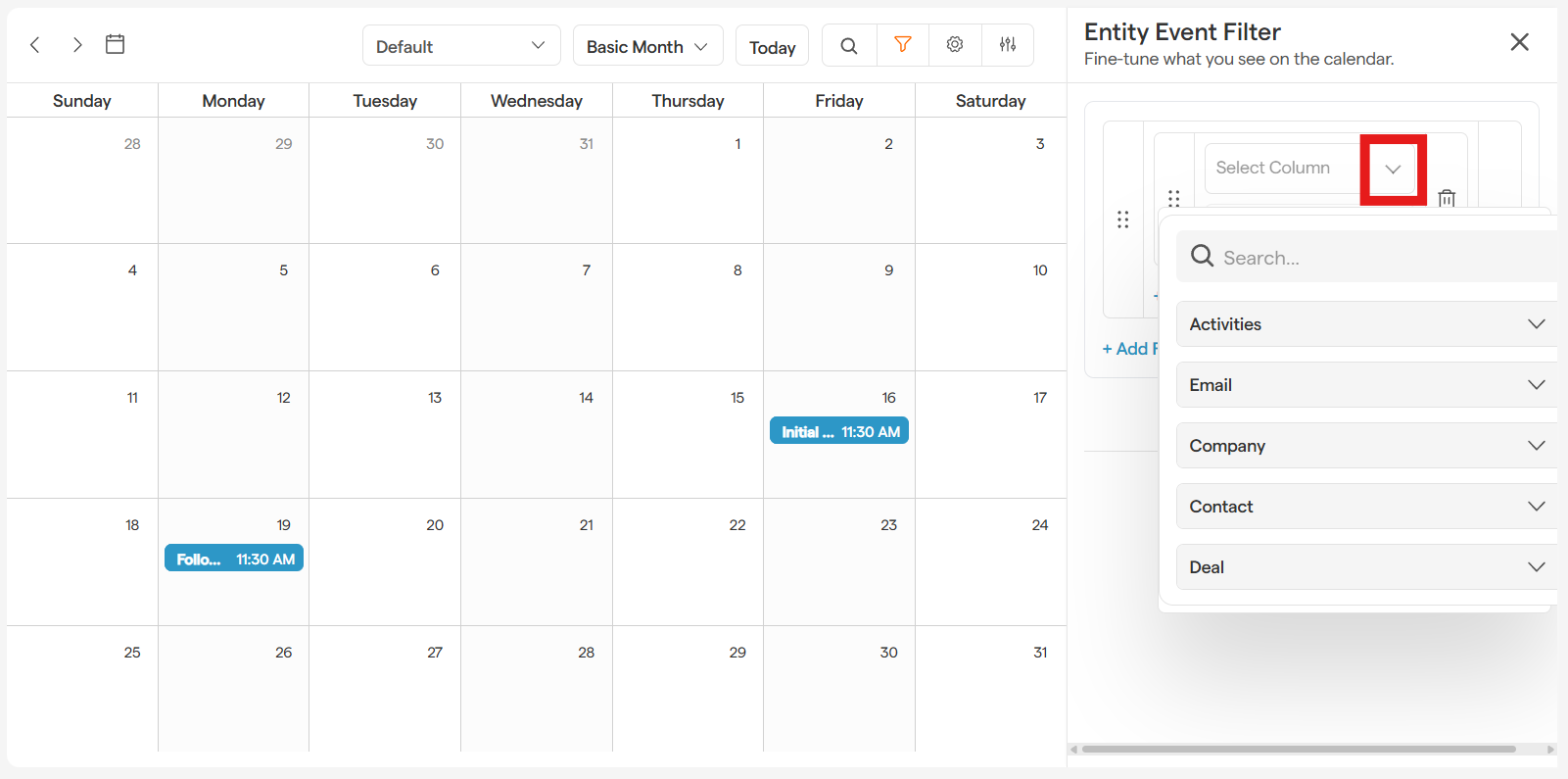Go to previous month arrow
The height and width of the screenshot is (779, 1568).
(x=35, y=45)
